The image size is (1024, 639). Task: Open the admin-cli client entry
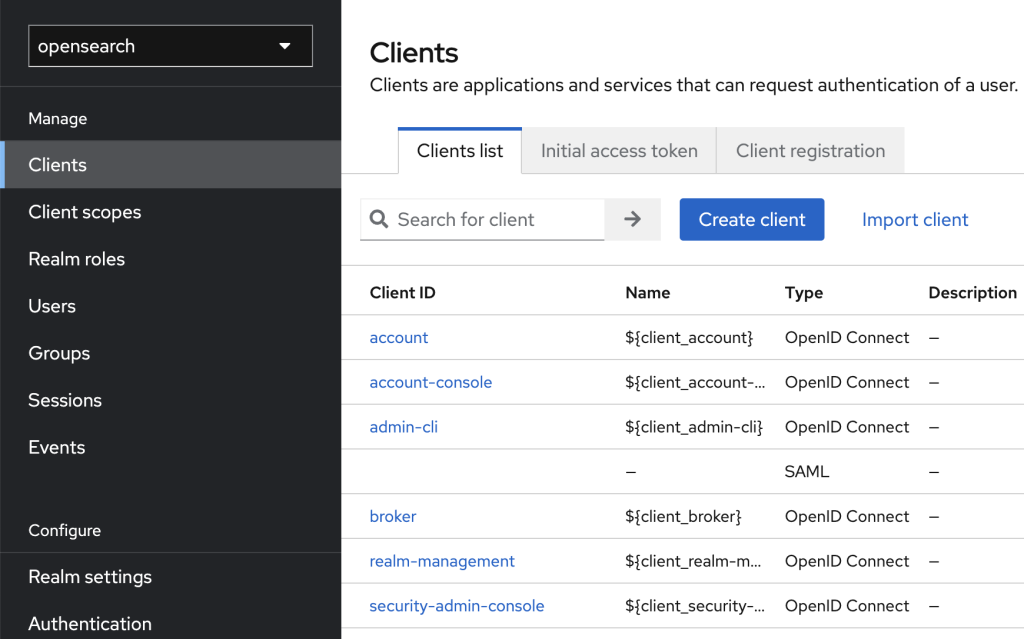point(404,427)
